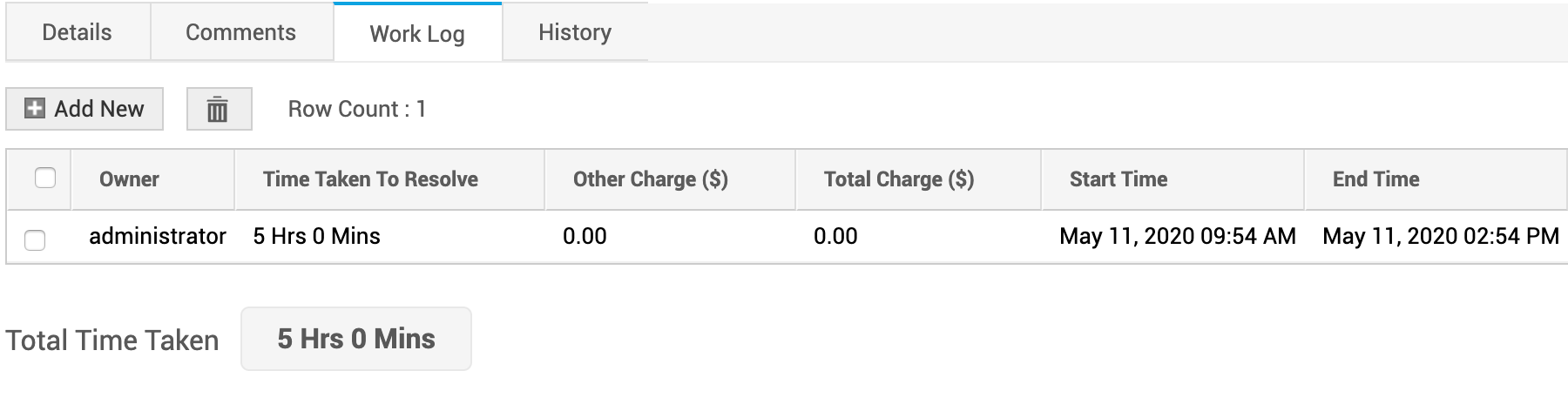Click the end time May 11, 2020 02:54 PM

1440,236
